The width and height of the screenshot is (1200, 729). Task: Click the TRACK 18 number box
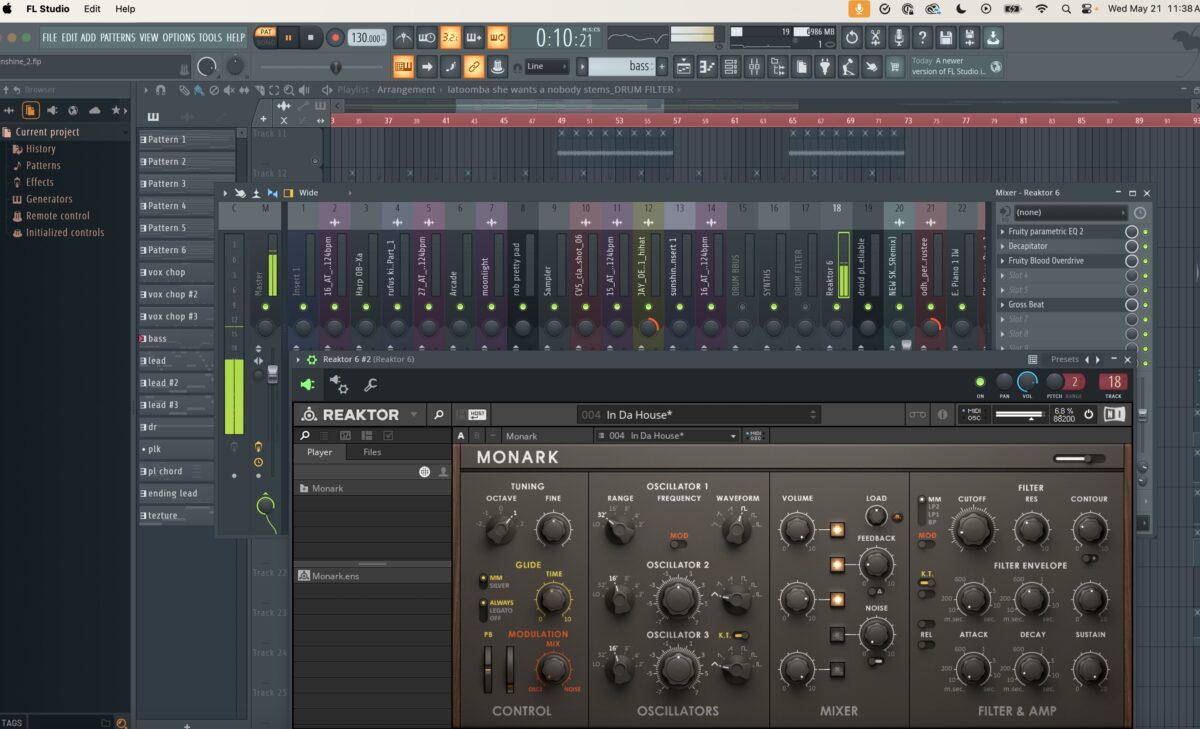point(1113,382)
